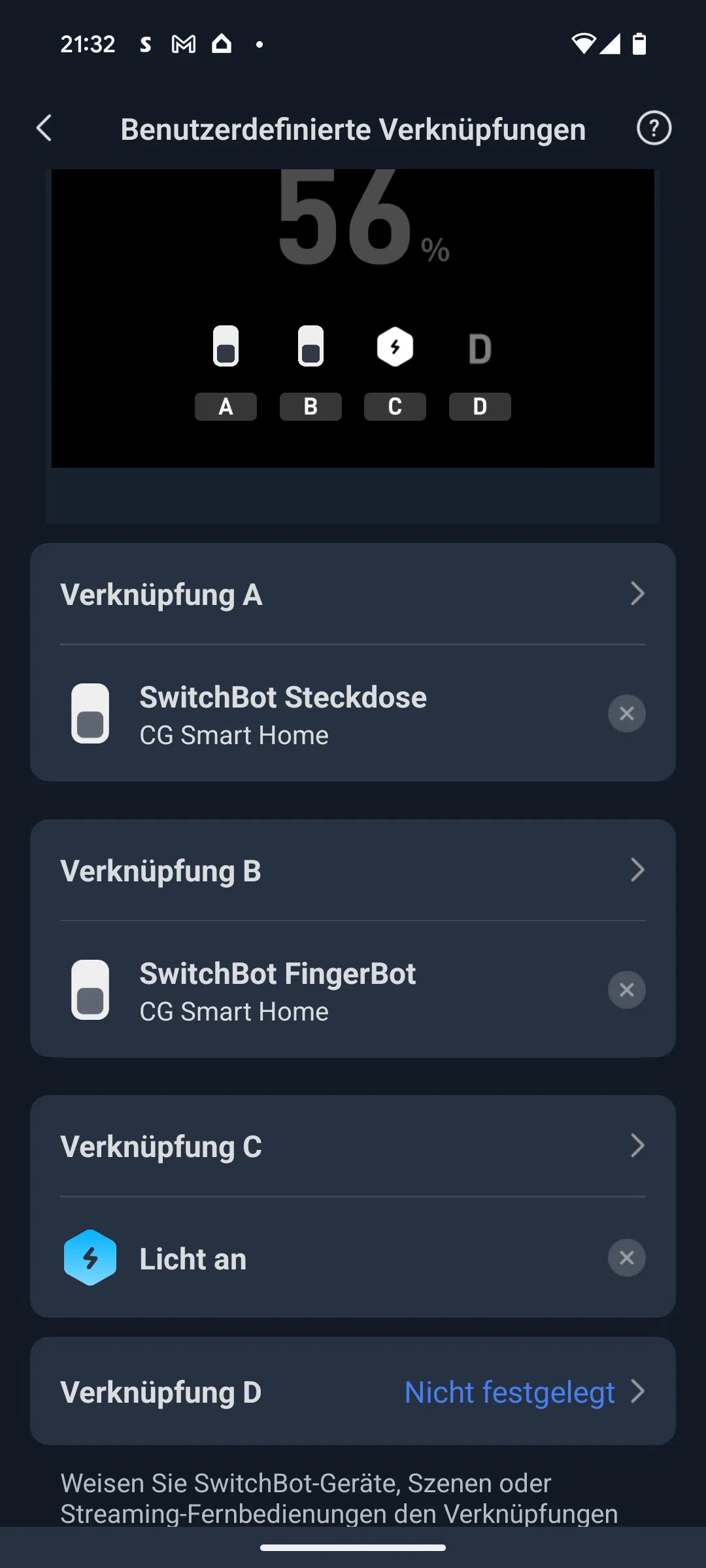Tap the SwitchBot FingerBot device icon
Image resolution: width=706 pixels, height=1568 pixels.
90,990
